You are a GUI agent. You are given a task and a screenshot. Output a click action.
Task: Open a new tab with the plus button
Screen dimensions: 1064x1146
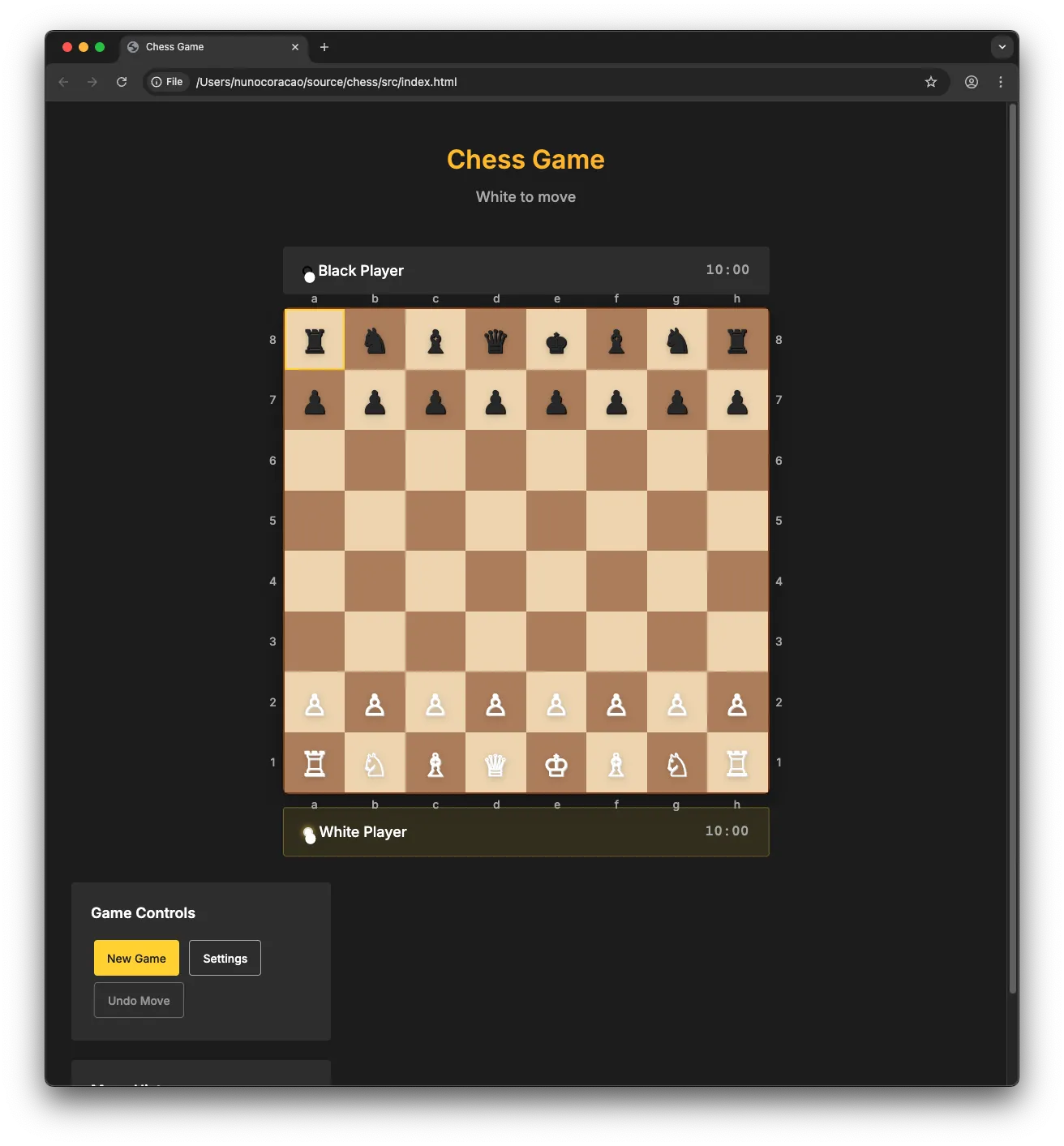(x=324, y=47)
